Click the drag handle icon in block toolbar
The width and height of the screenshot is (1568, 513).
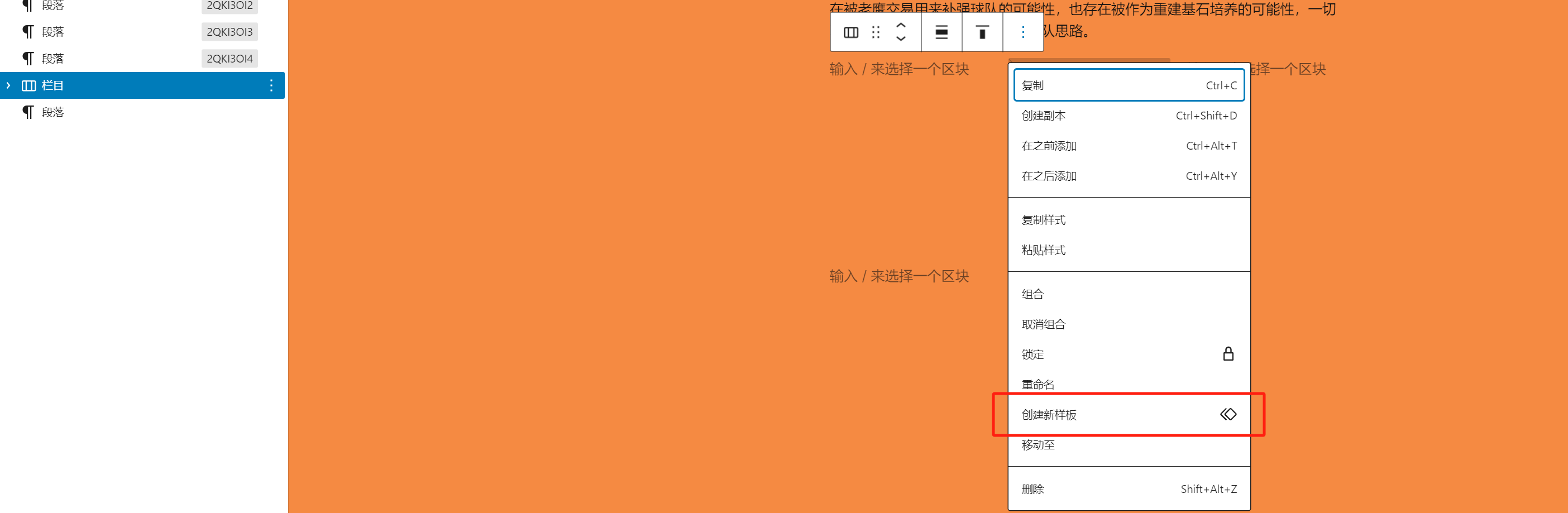(876, 32)
